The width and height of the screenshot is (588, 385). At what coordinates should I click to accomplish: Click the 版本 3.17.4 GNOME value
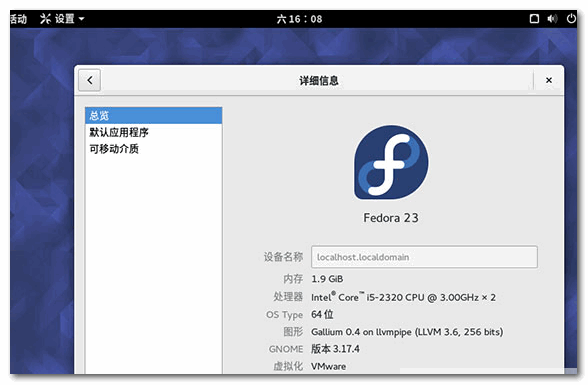(x=335, y=349)
